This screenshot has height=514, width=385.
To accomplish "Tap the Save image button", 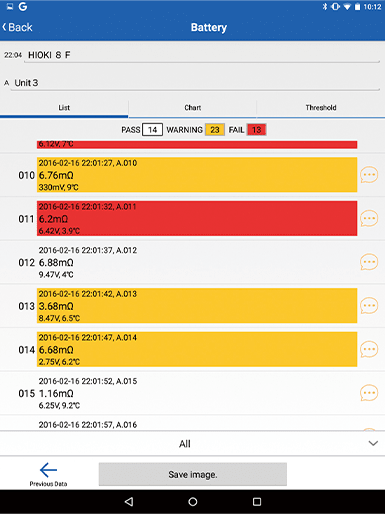I will pyautogui.click(x=193, y=474).
